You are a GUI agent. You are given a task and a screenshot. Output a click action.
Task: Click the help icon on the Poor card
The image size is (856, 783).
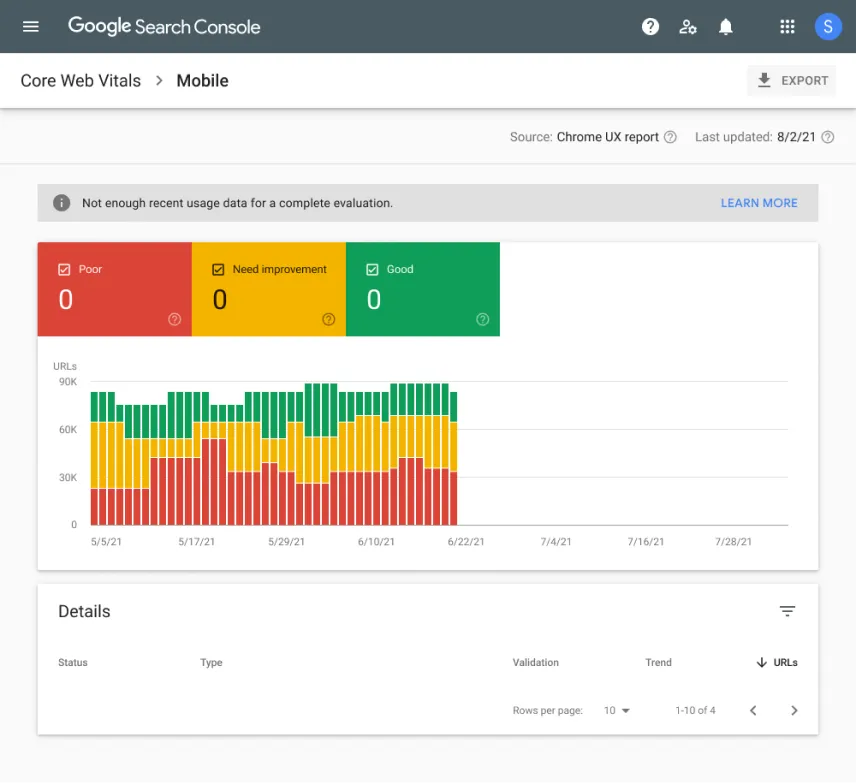click(x=174, y=319)
